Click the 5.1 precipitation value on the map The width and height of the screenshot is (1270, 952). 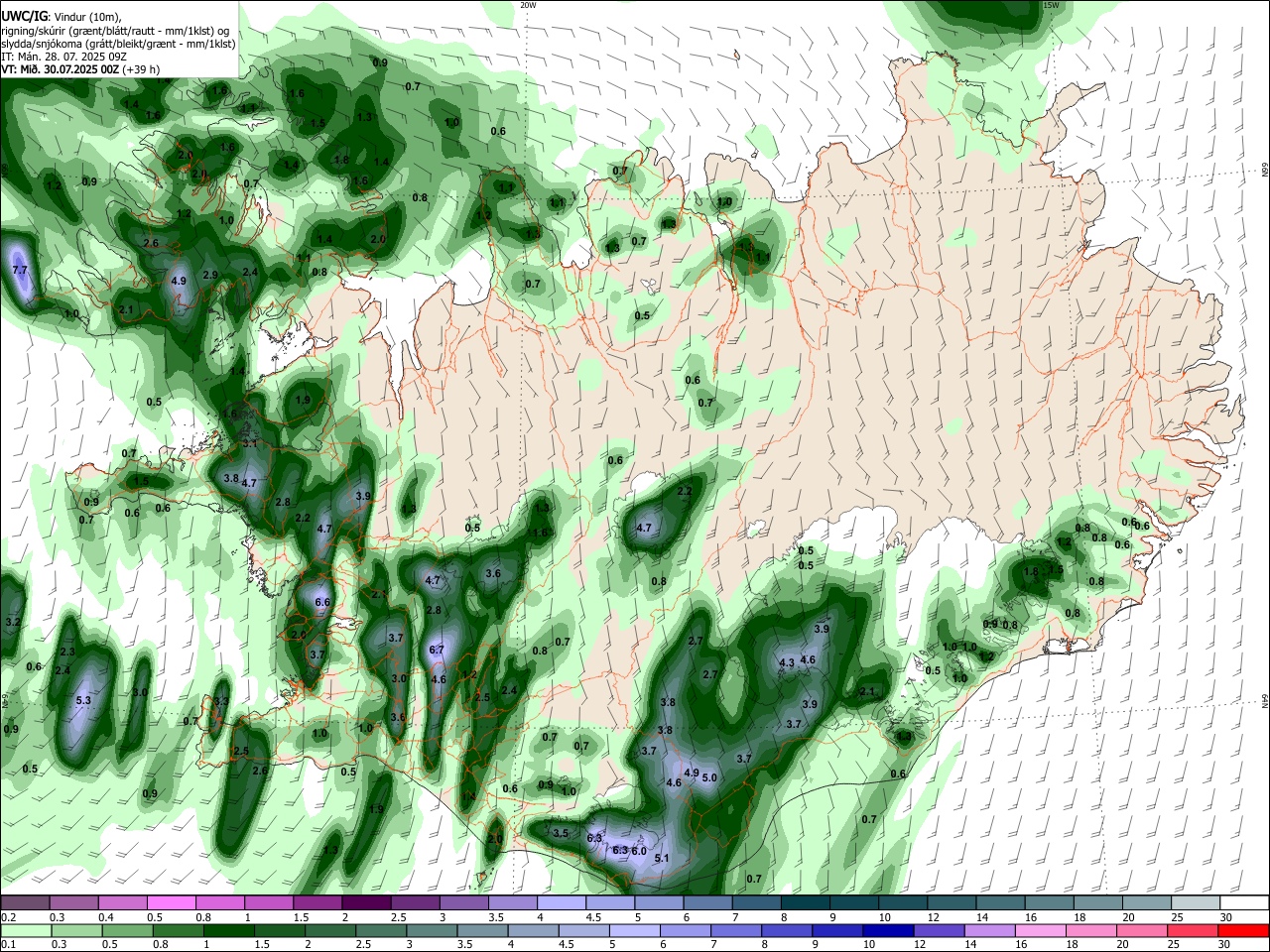click(x=663, y=858)
